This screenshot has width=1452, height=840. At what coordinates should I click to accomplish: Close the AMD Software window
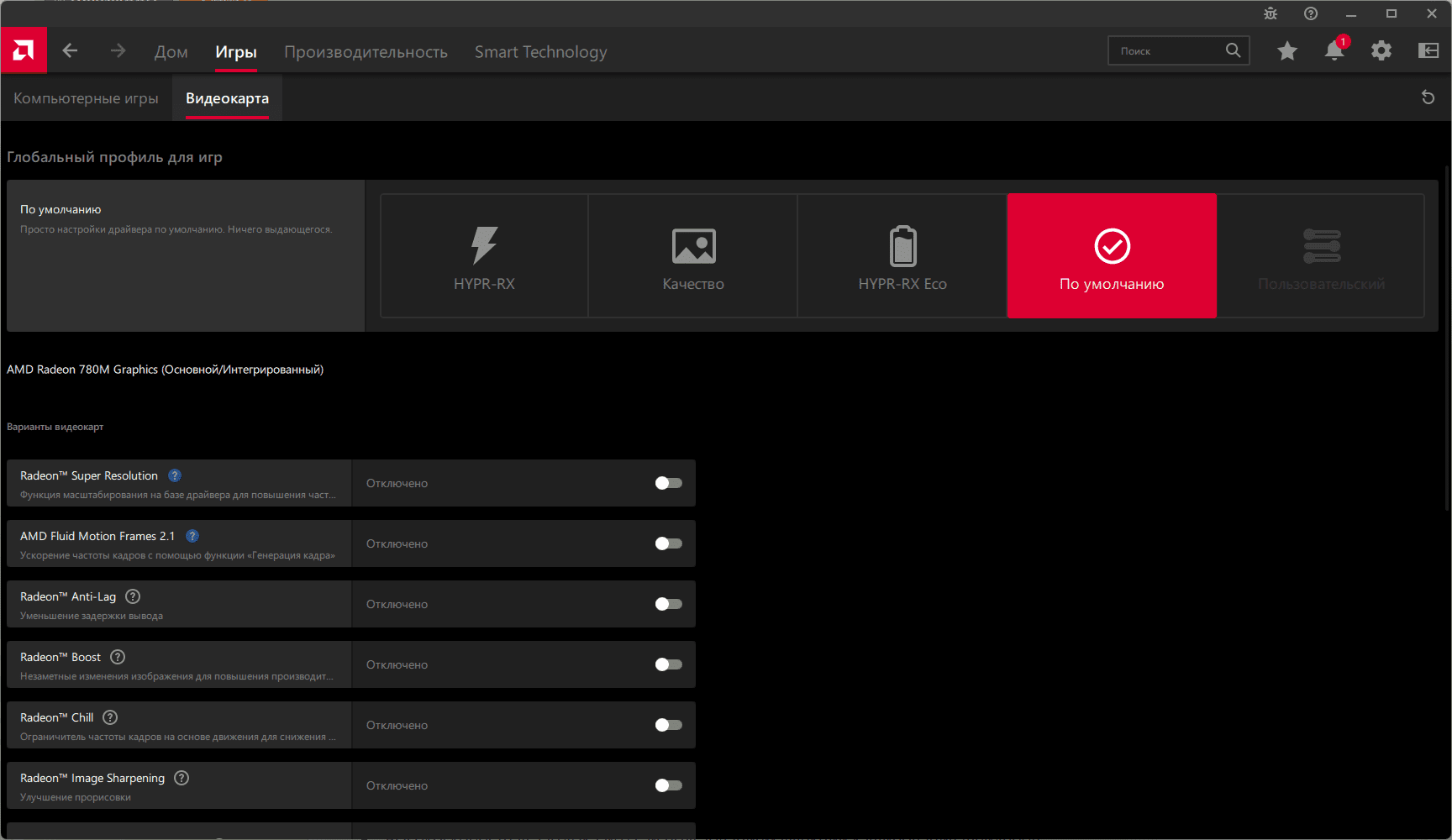pos(1432,13)
